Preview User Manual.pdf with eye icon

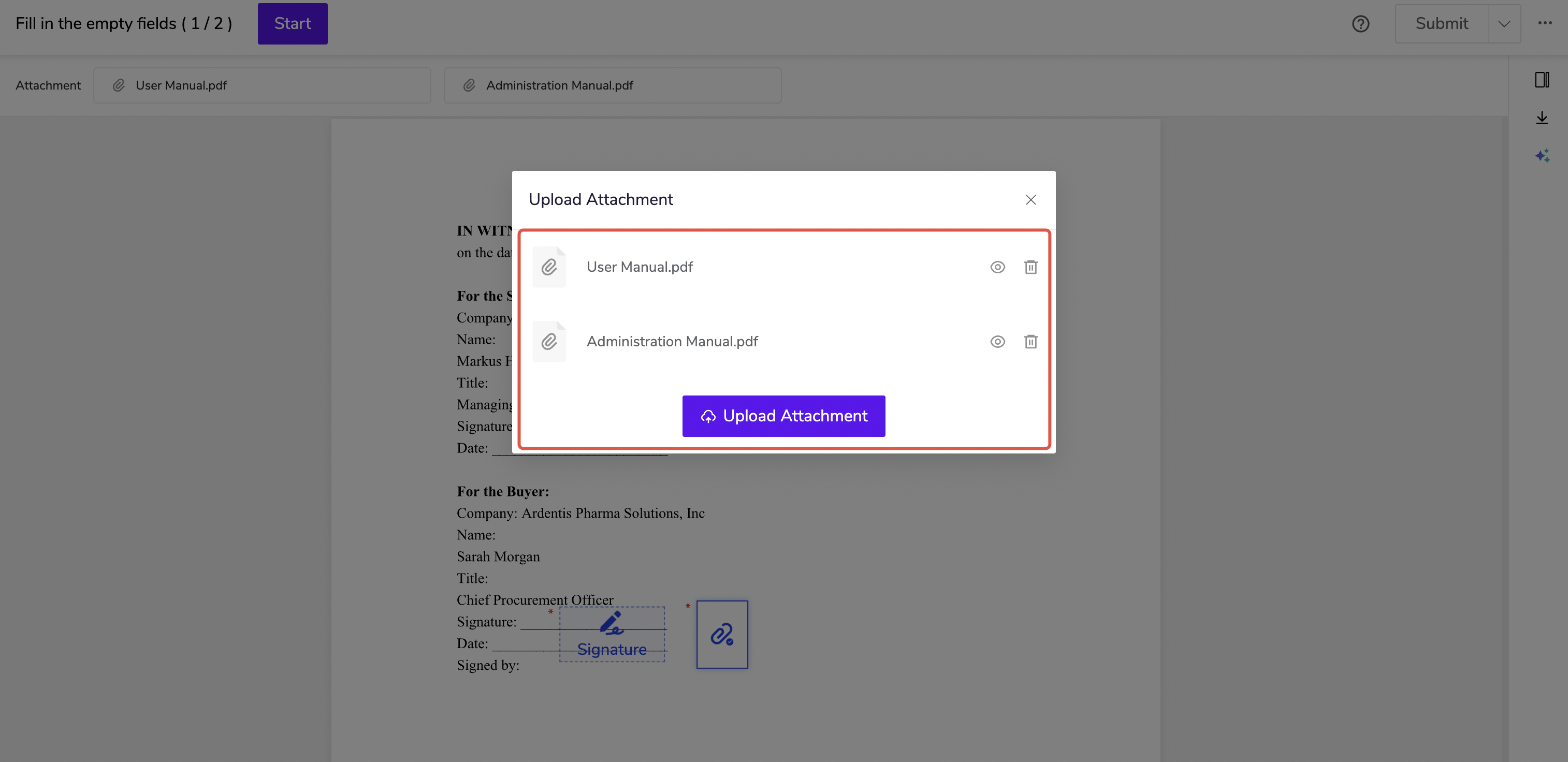[997, 267]
